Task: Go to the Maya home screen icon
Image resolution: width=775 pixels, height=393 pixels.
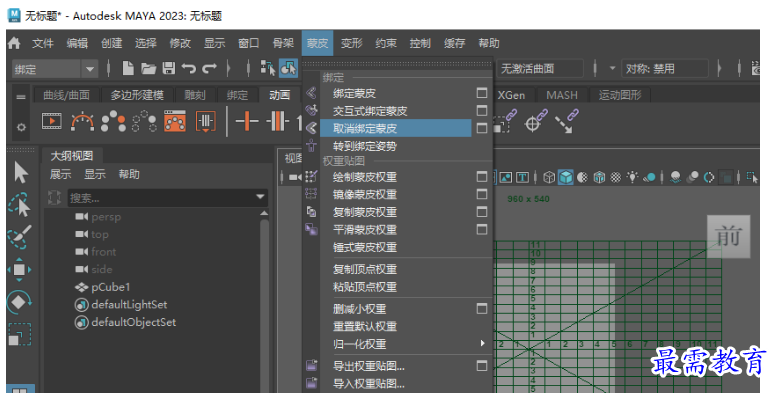Action: click(x=14, y=43)
